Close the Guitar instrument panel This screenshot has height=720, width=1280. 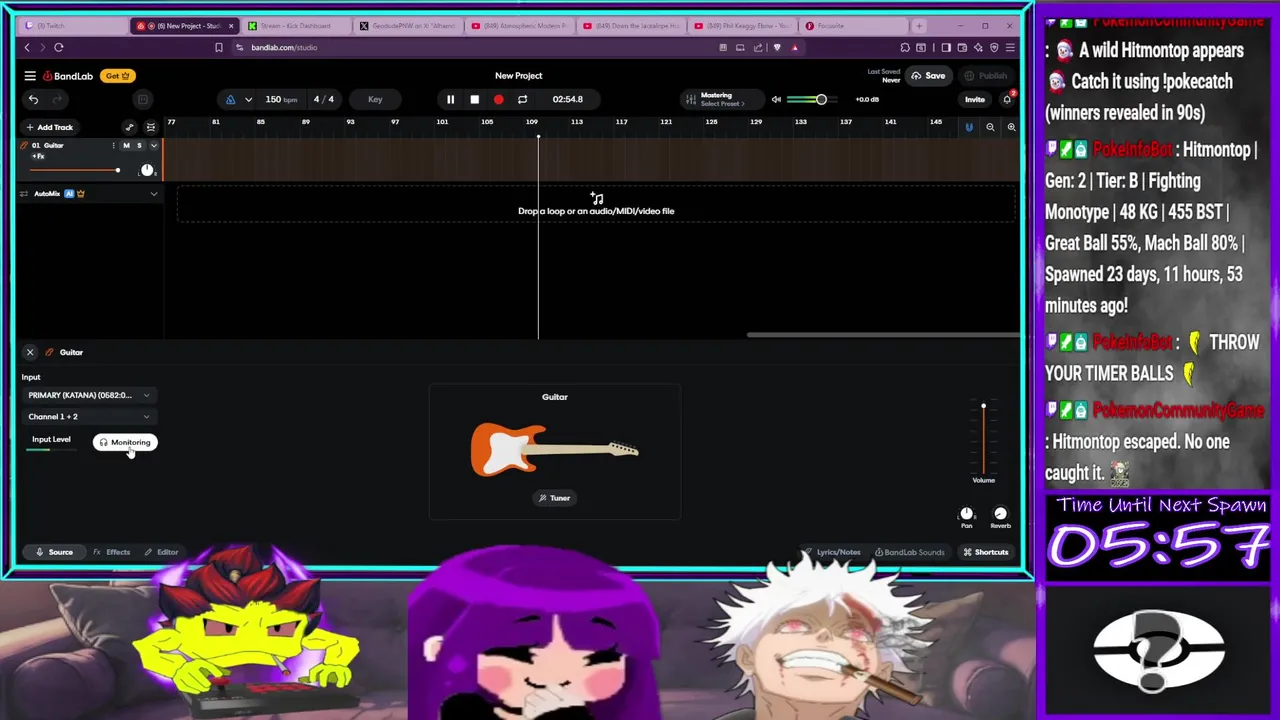(x=30, y=352)
